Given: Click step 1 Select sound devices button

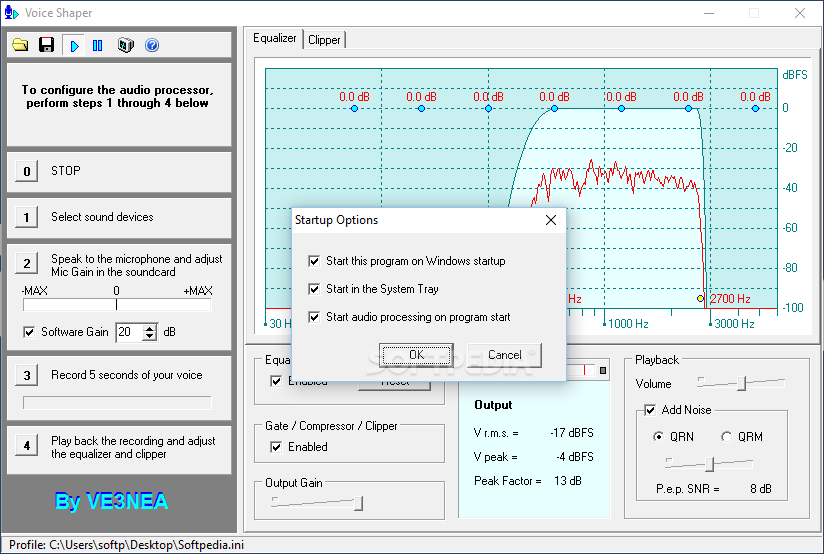Looking at the screenshot, I should 26,217.
